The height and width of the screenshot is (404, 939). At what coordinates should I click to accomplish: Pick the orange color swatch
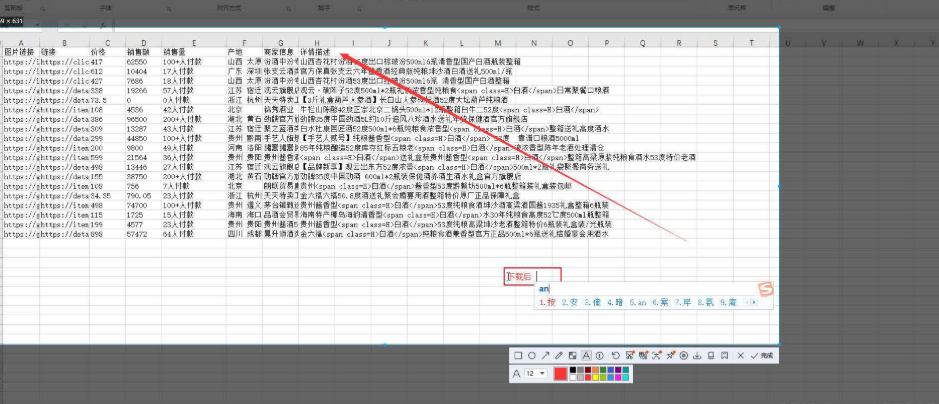click(595, 370)
